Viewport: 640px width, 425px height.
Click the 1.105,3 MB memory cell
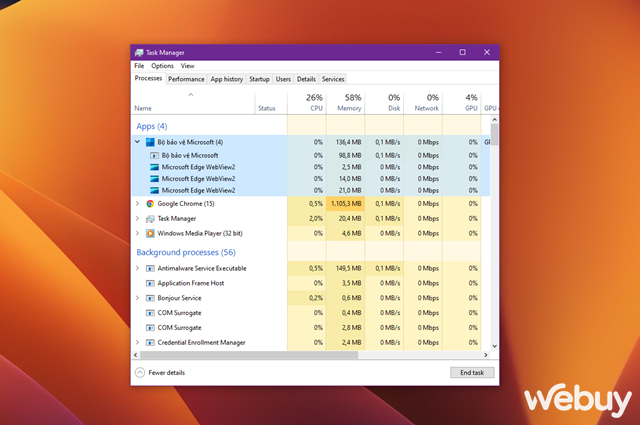click(345, 204)
